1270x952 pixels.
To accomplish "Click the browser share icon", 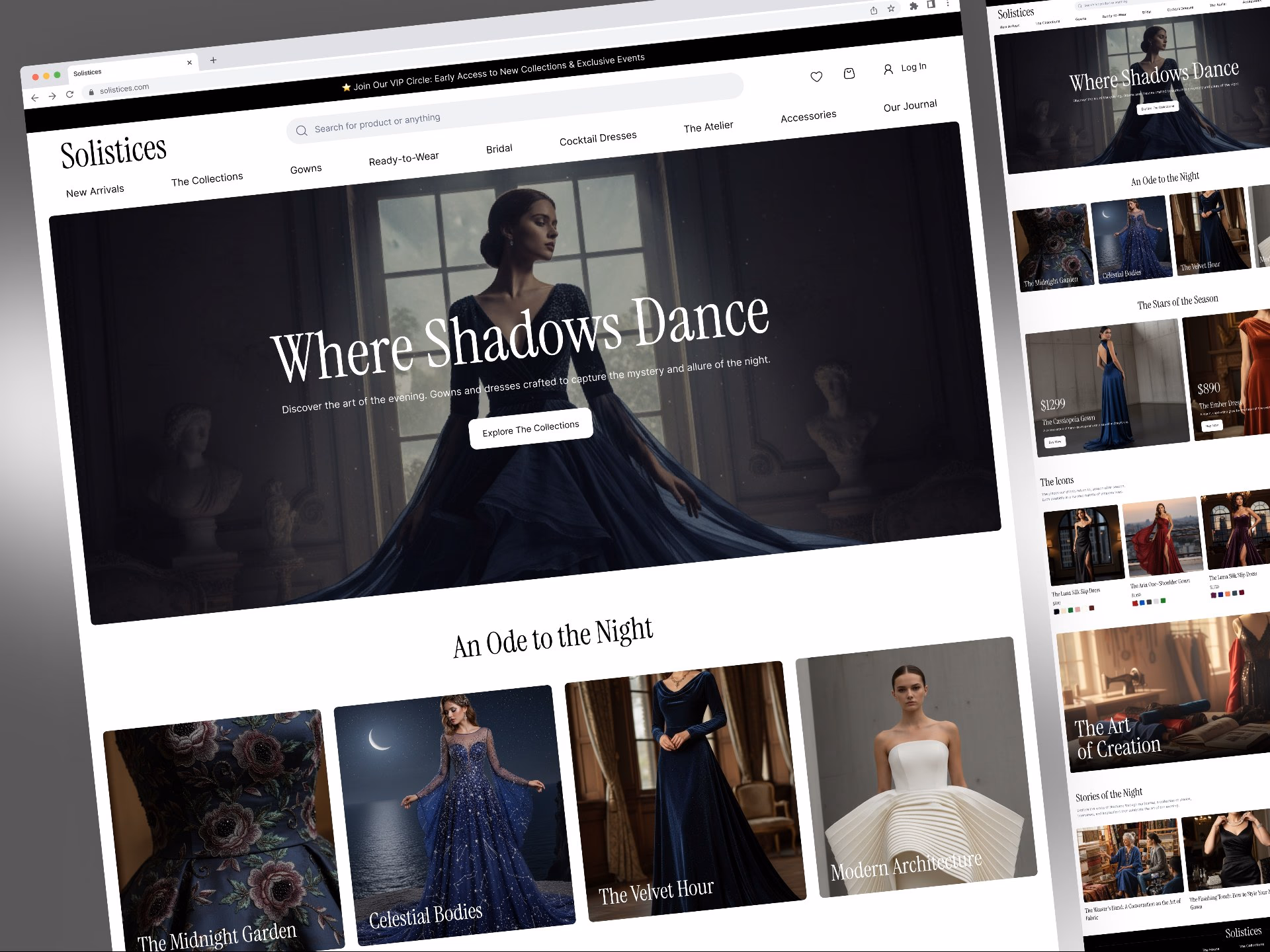I will click(x=874, y=10).
